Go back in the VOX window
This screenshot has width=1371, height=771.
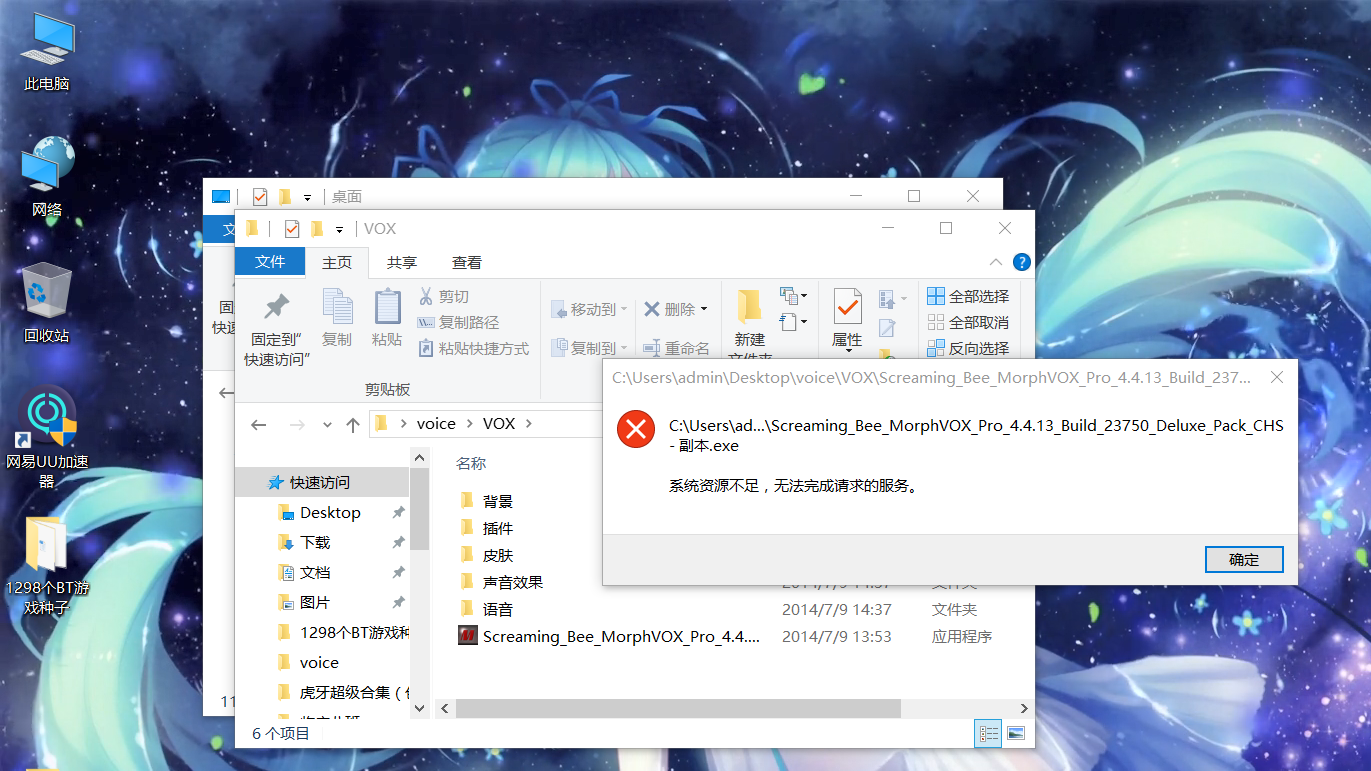[258, 425]
